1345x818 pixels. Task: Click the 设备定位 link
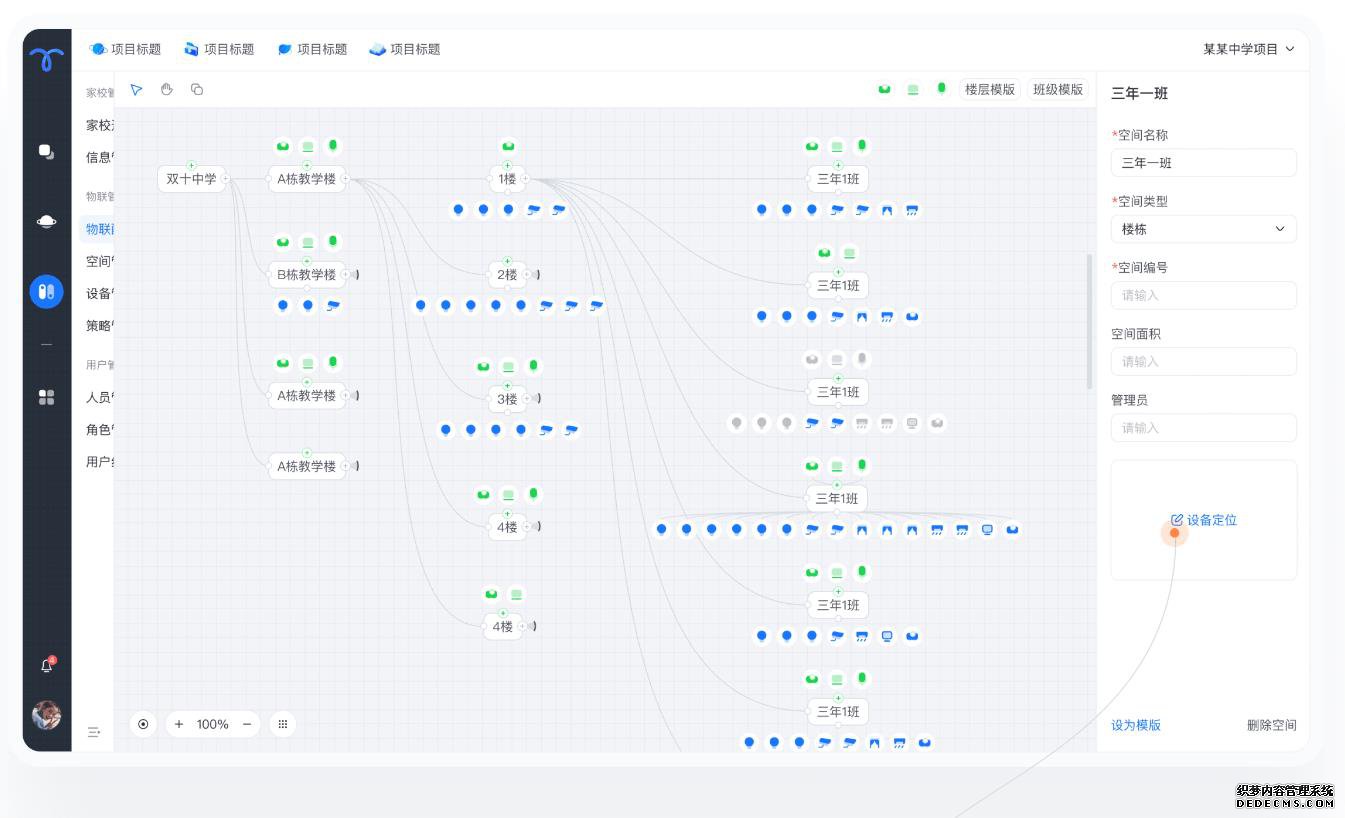(1212, 520)
